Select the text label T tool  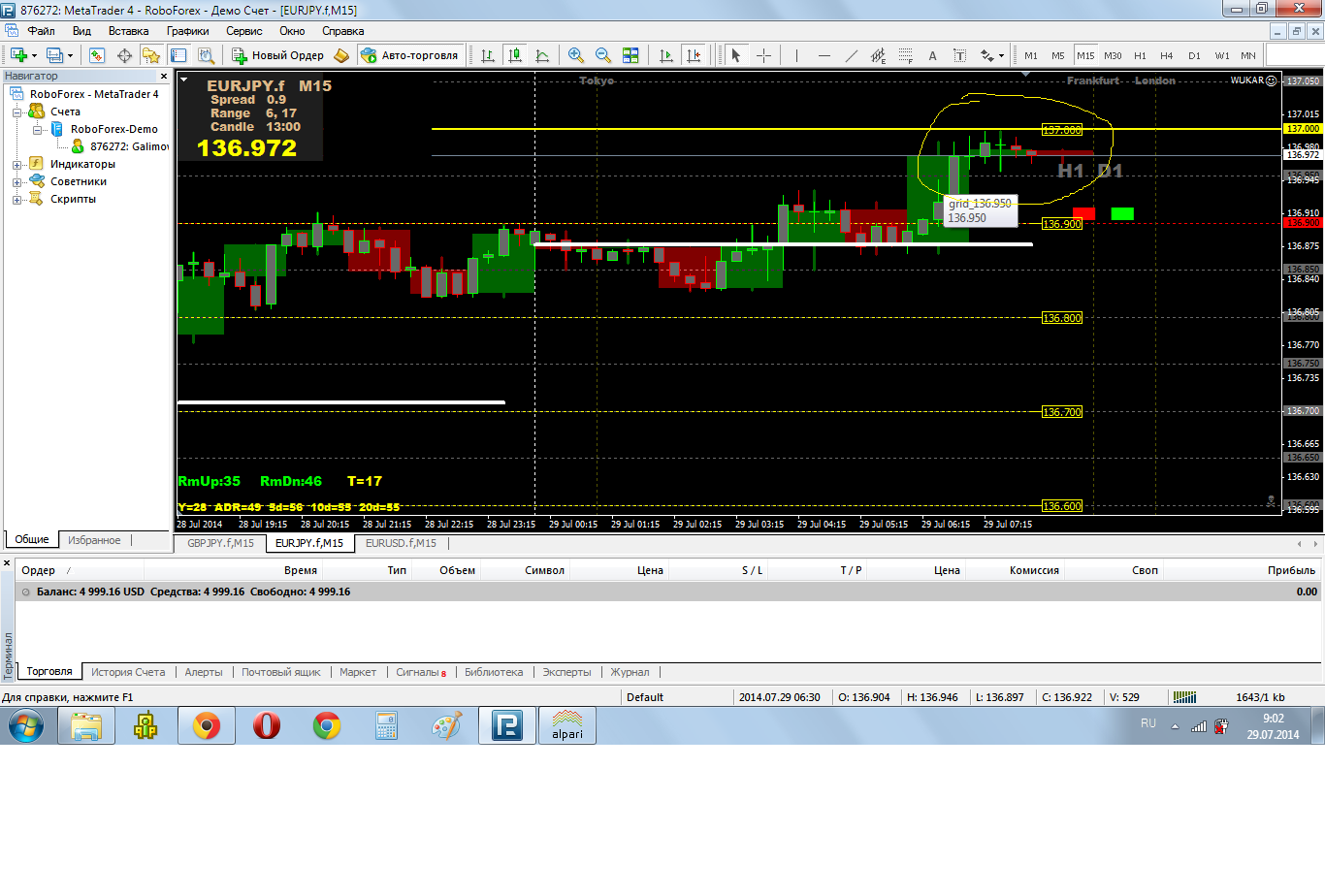(960, 55)
